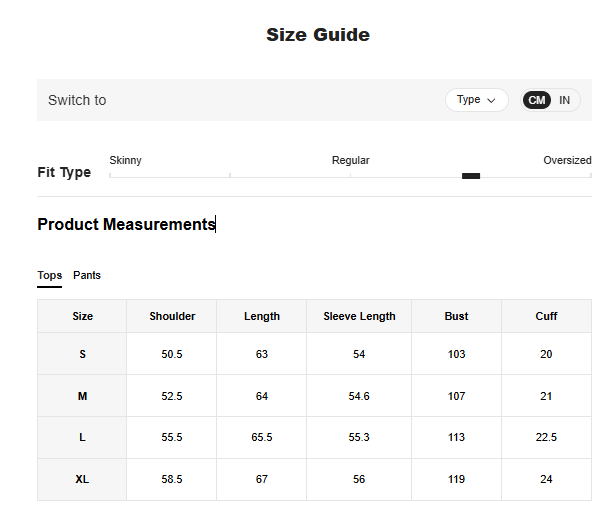Open the Type dropdown

[476, 100]
